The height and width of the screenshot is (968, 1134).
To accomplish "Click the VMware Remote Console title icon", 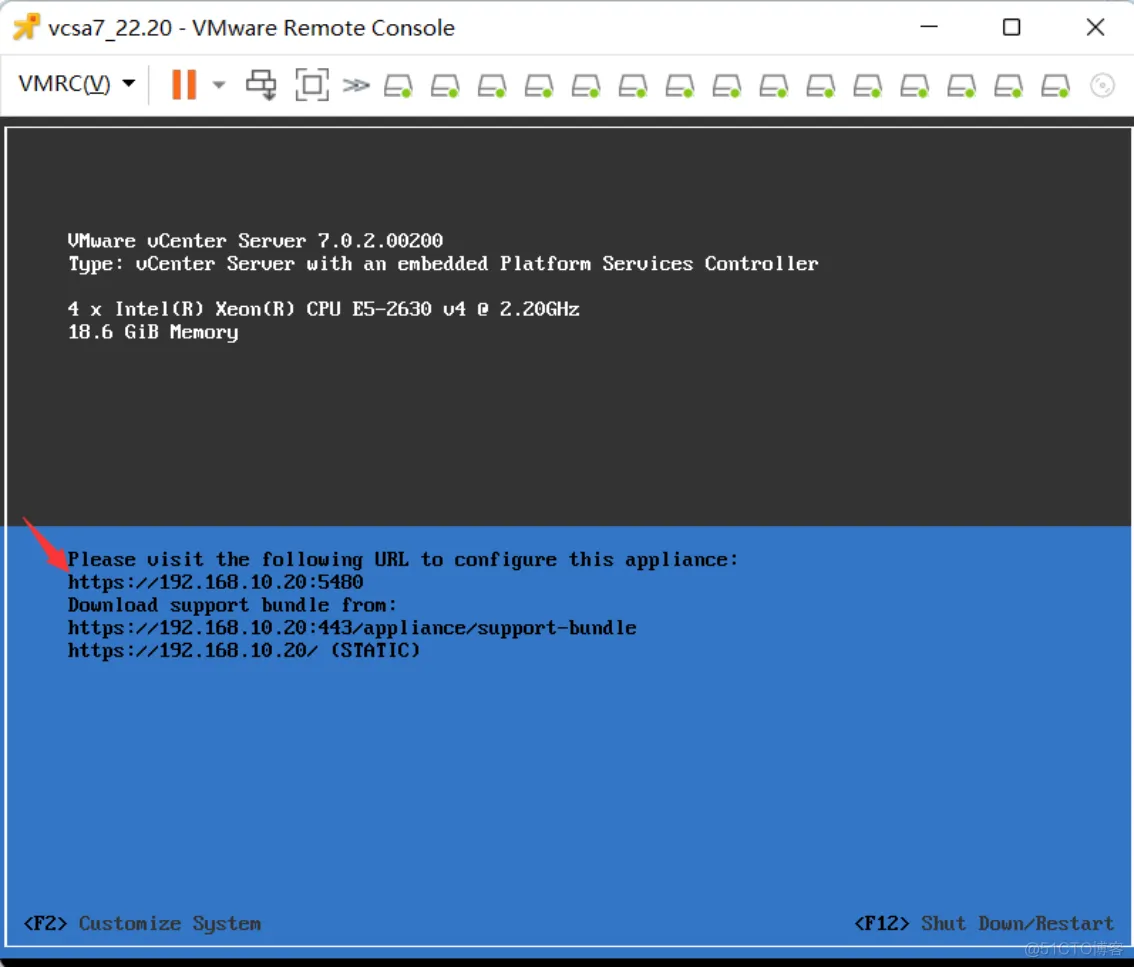I will click(x=26, y=27).
